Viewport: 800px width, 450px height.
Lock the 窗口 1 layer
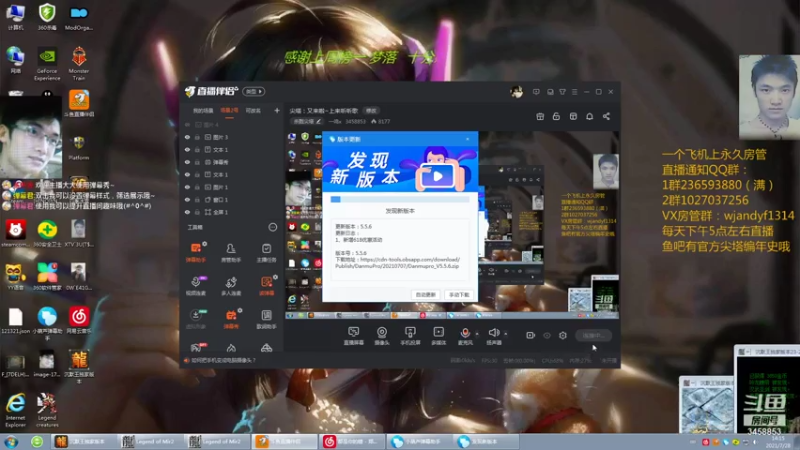coord(197,199)
